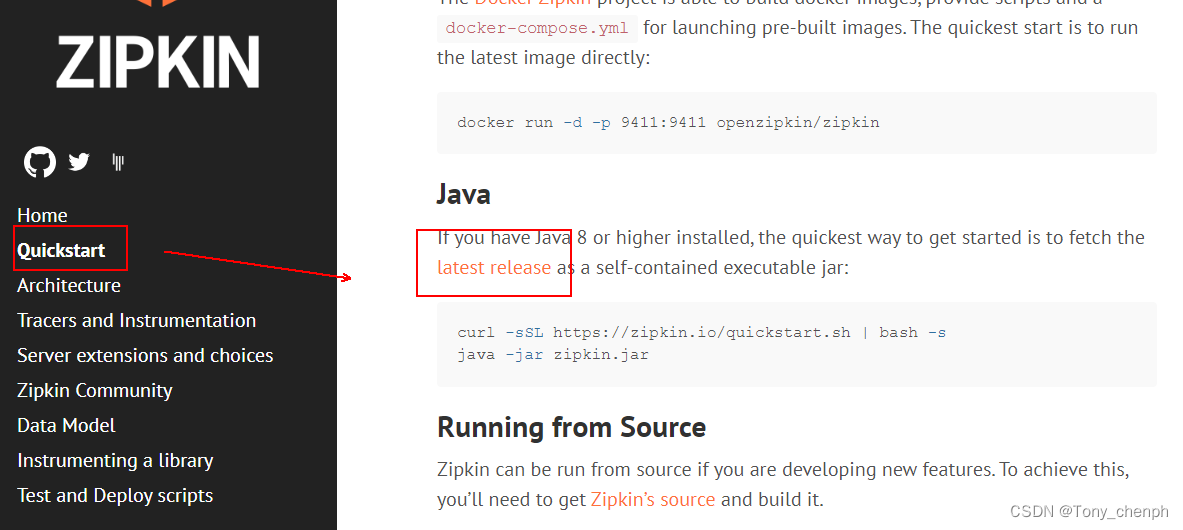
Task: Click the curl quickstart.sh command line
Action: 702,332
